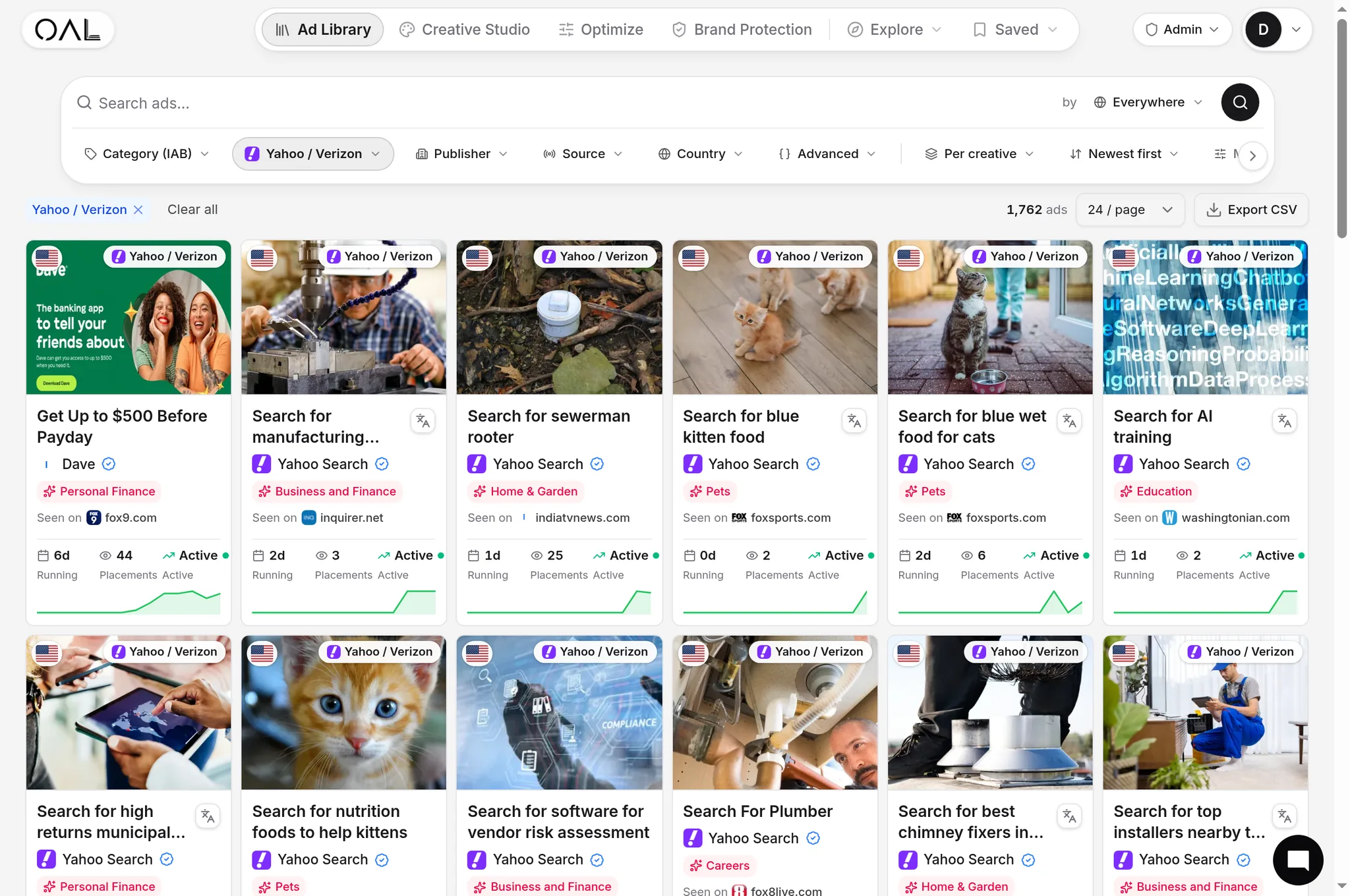The height and width of the screenshot is (896, 1350).
Task: Open the Advanced filter dropdown
Action: click(x=827, y=154)
